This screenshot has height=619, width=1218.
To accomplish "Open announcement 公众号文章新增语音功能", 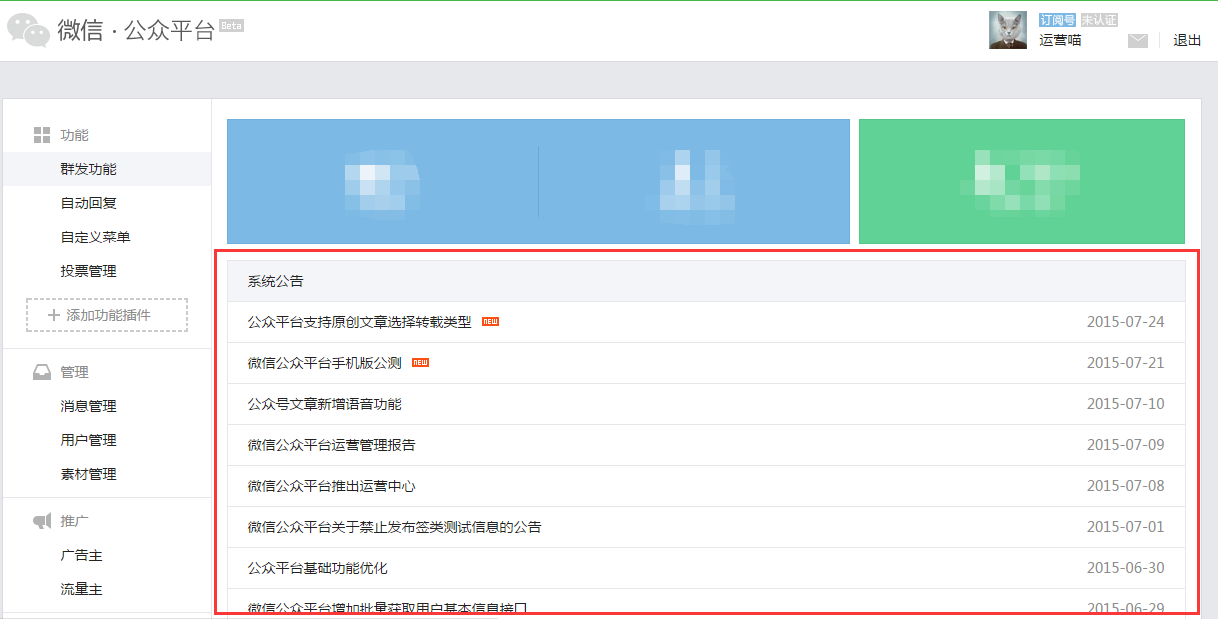I will click(x=324, y=404).
